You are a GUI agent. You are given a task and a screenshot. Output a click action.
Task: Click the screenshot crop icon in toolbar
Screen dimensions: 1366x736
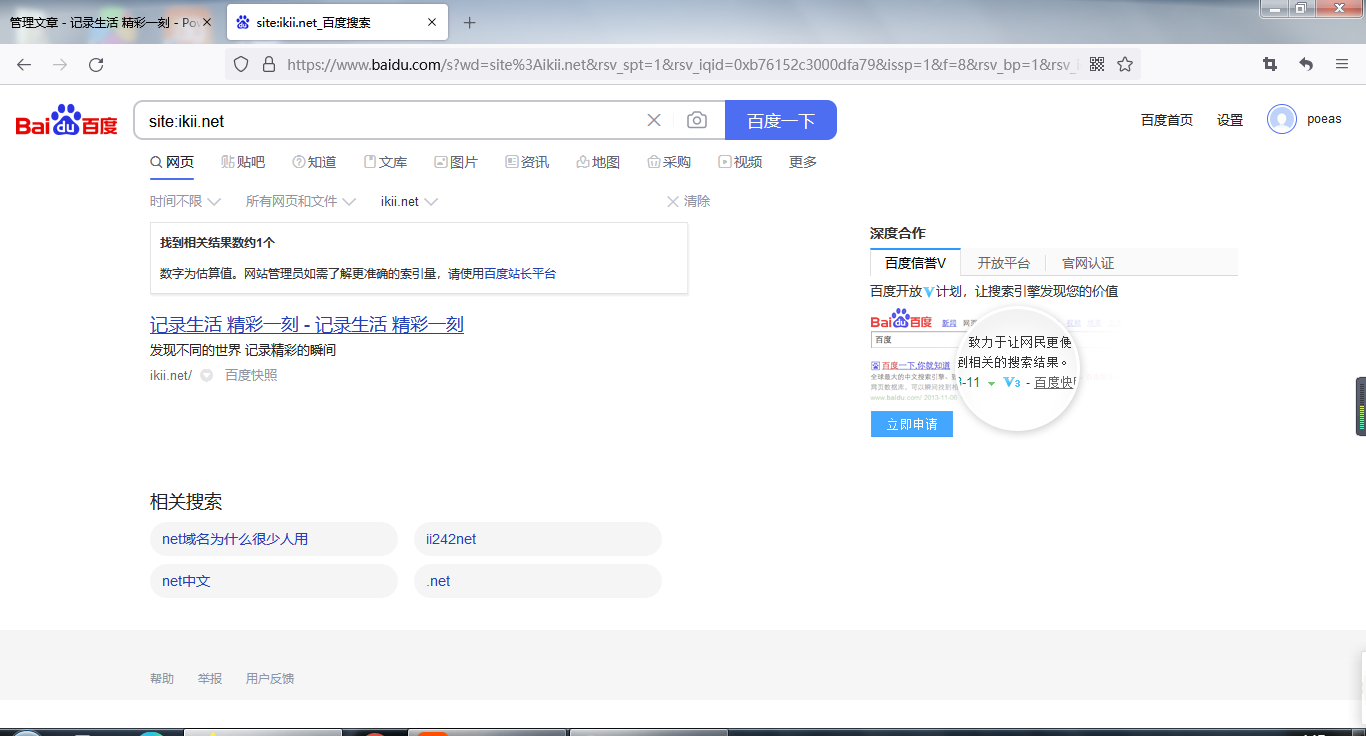tap(1270, 65)
